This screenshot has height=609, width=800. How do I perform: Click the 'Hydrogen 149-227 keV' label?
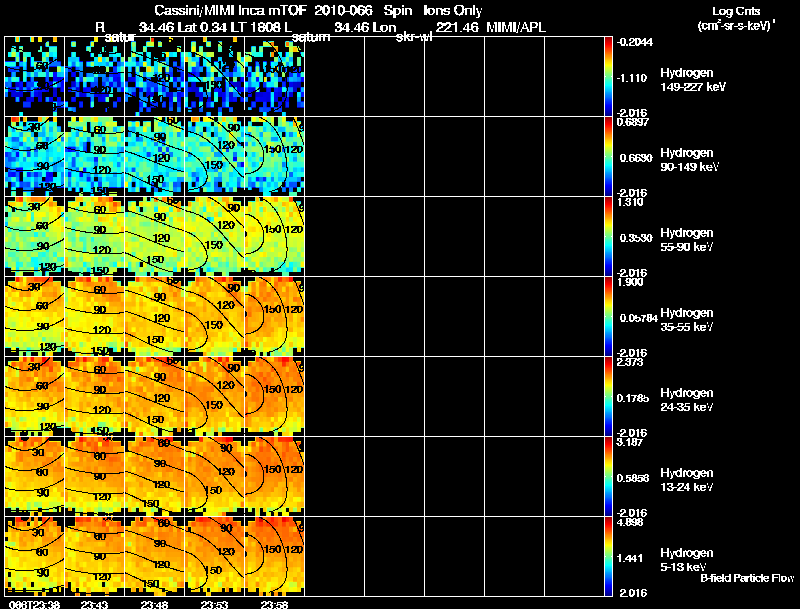[692, 80]
